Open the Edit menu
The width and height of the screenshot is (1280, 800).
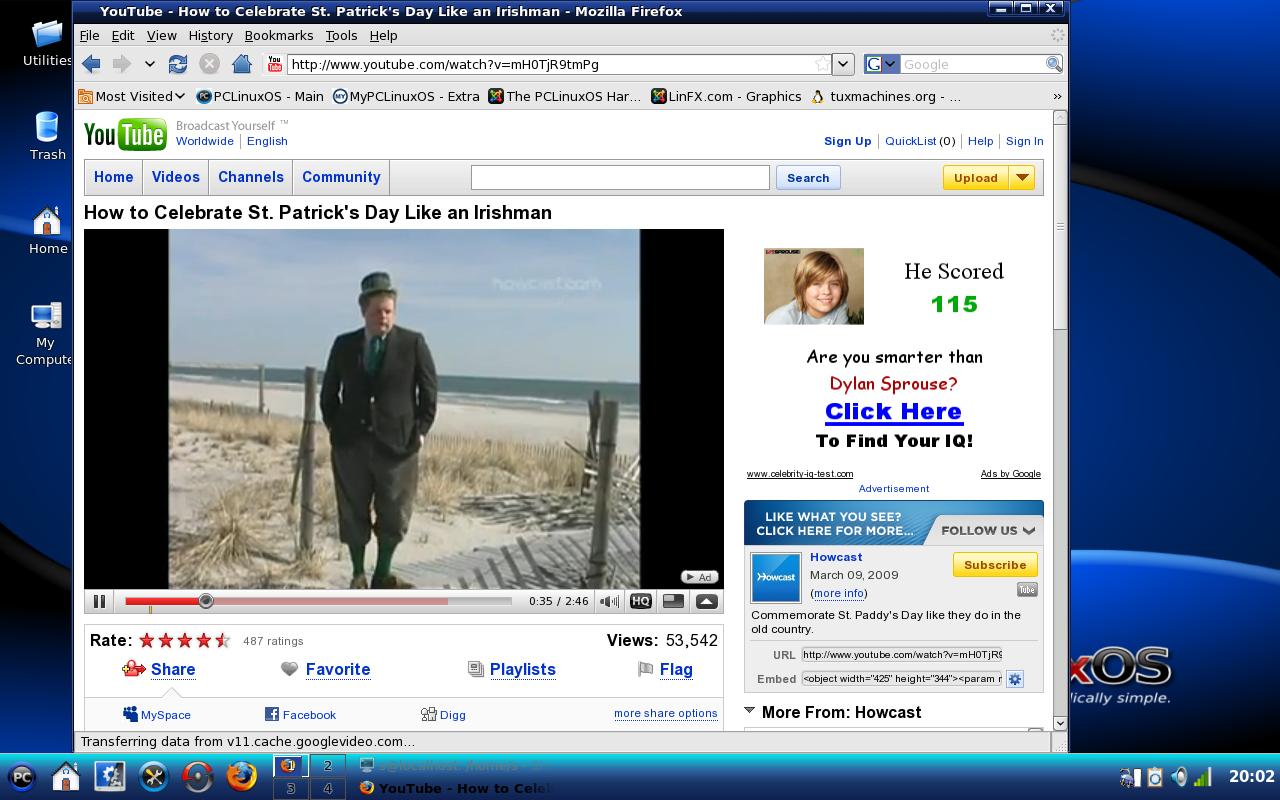[123, 35]
